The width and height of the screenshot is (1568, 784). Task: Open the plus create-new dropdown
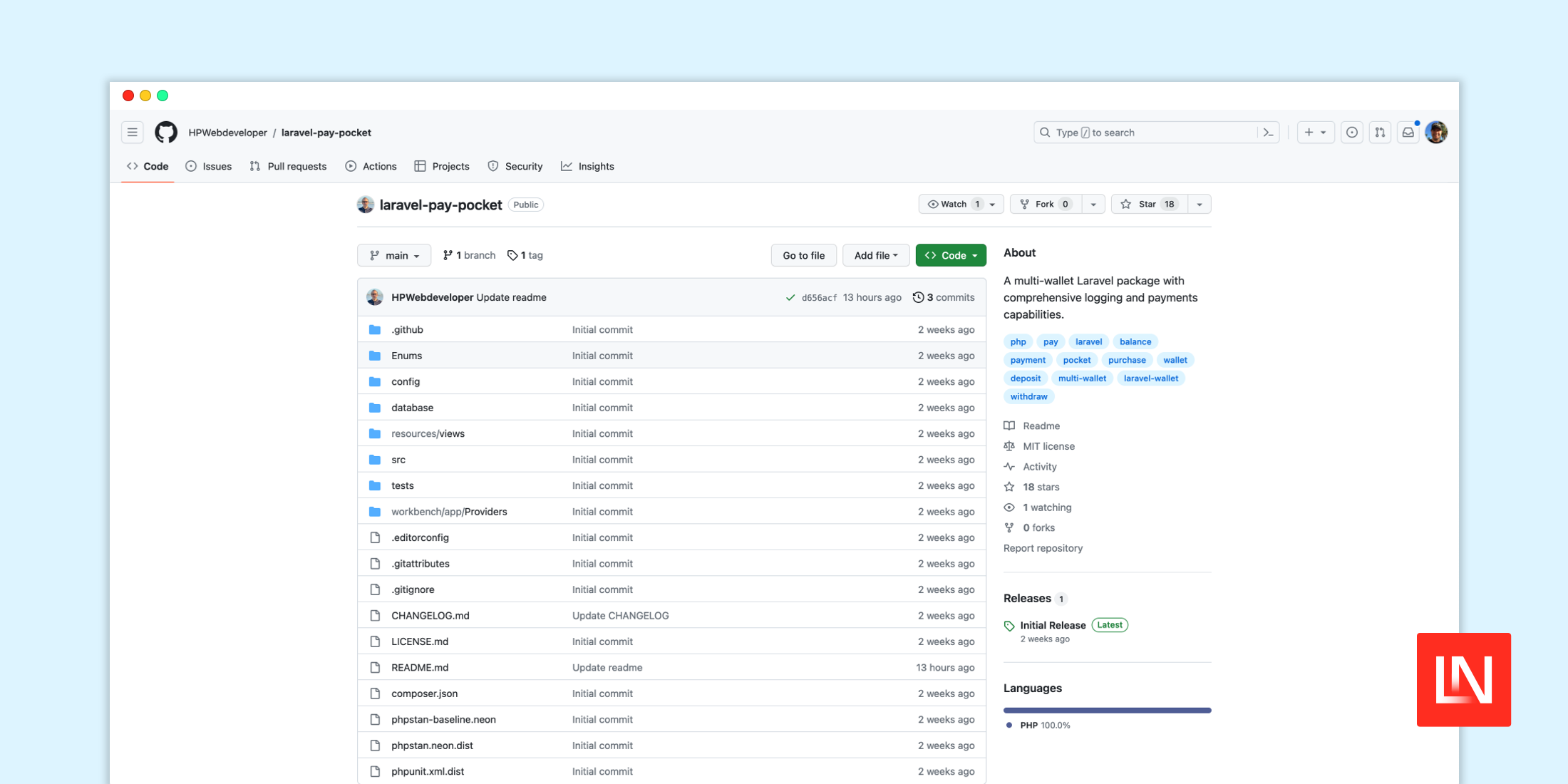click(1316, 133)
